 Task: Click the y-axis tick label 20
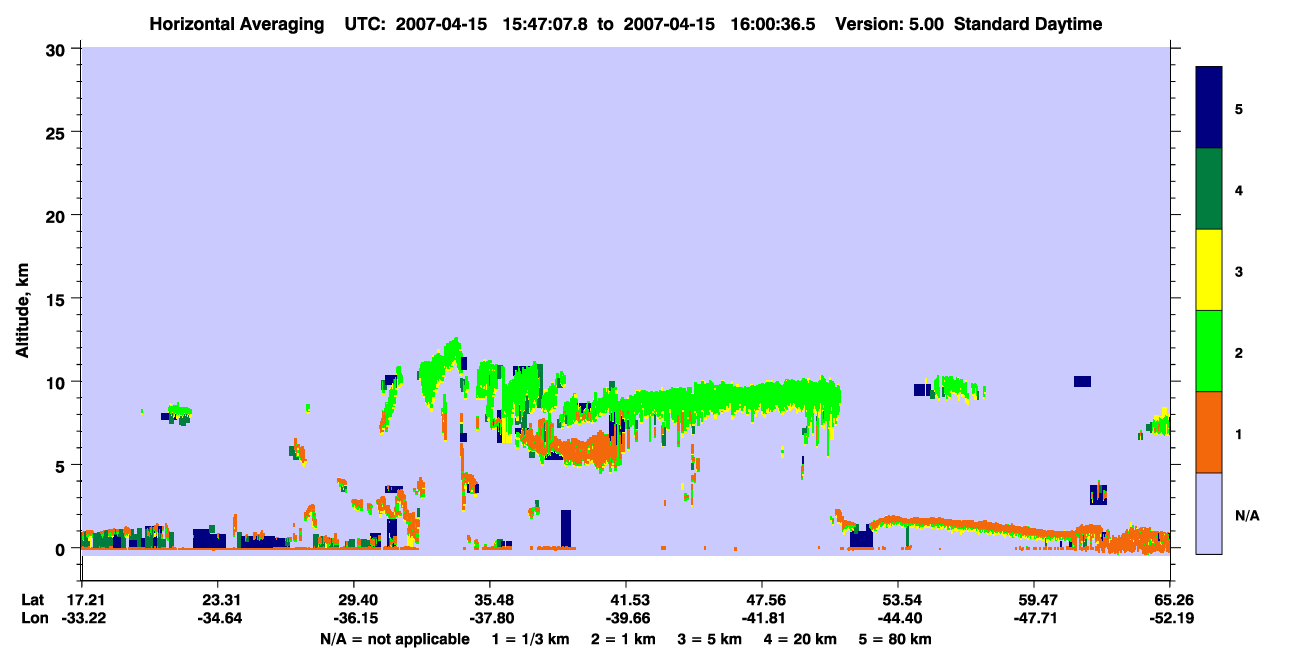click(58, 215)
